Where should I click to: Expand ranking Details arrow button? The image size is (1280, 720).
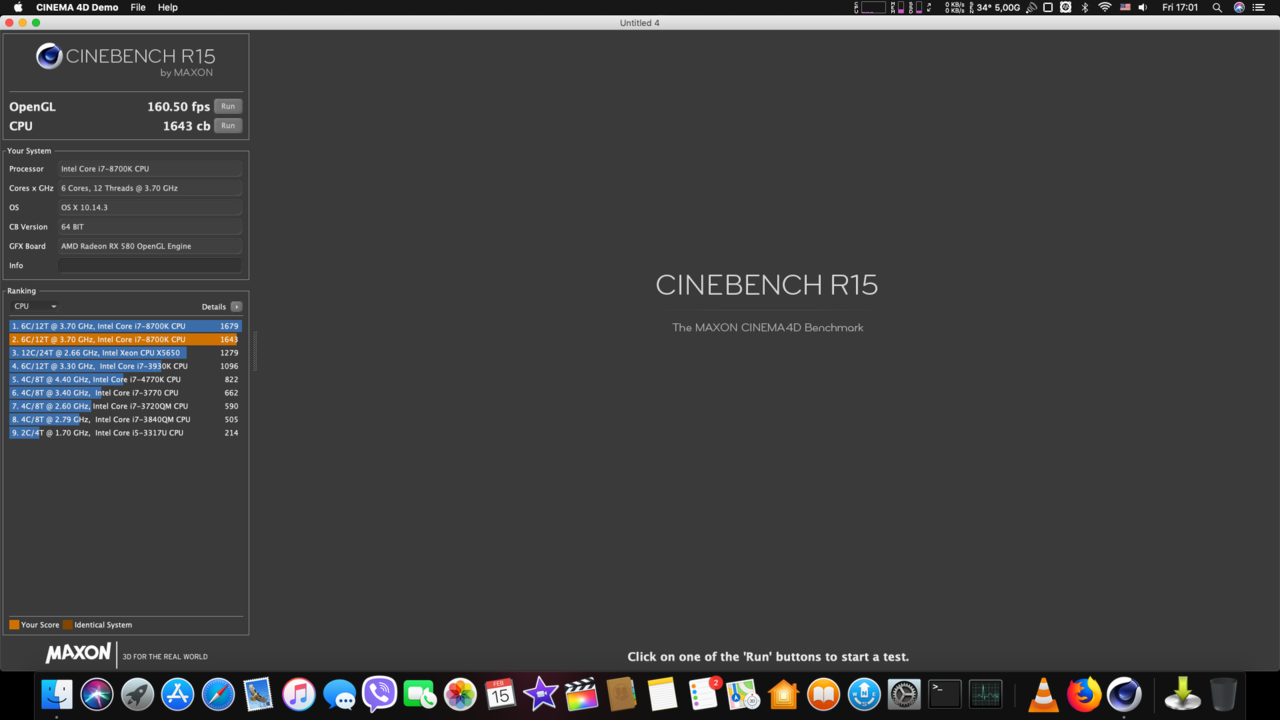coord(236,307)
